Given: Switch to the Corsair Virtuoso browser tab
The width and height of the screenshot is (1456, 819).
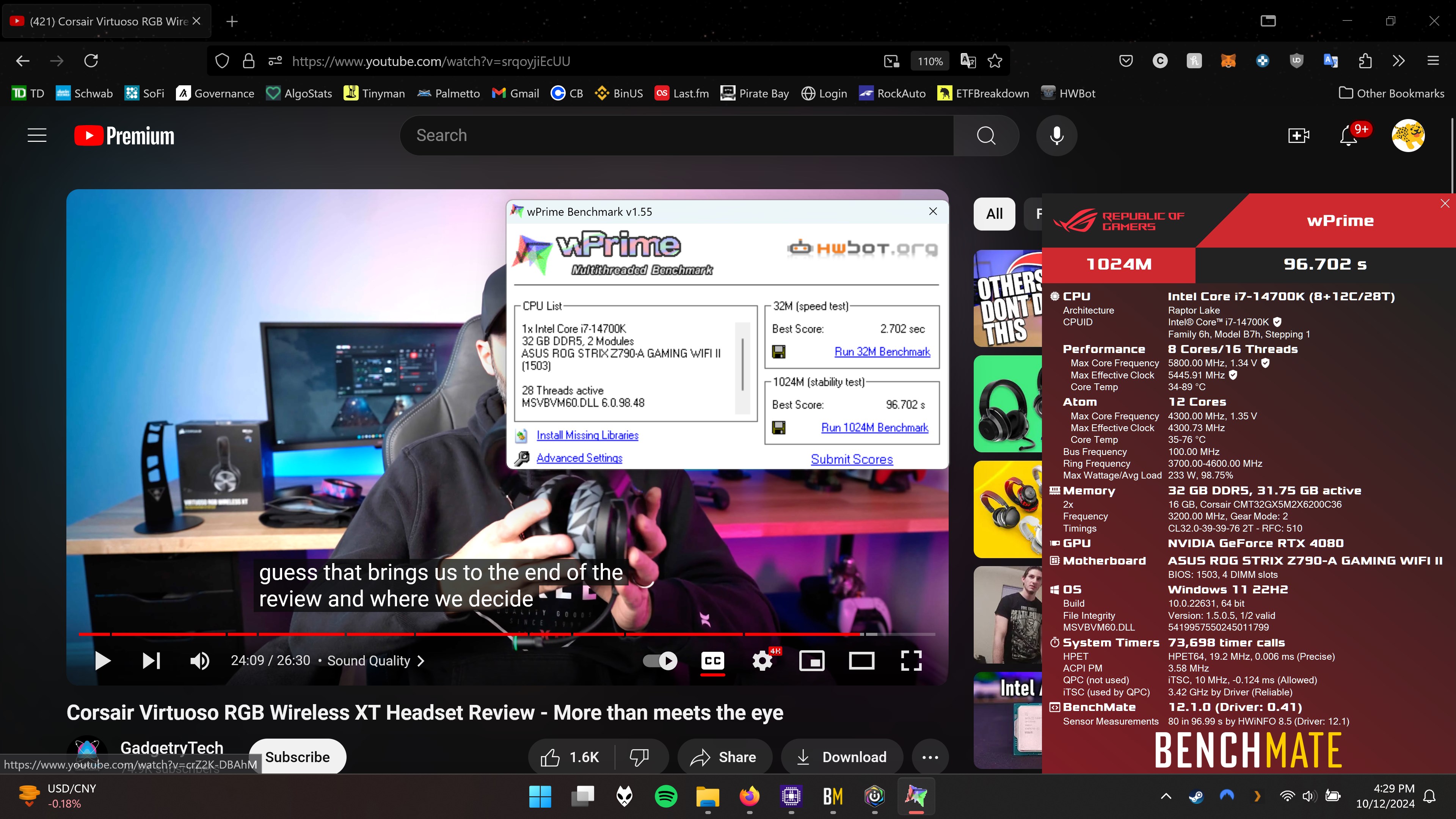Looking at the screenshot, I should (107, 21).
